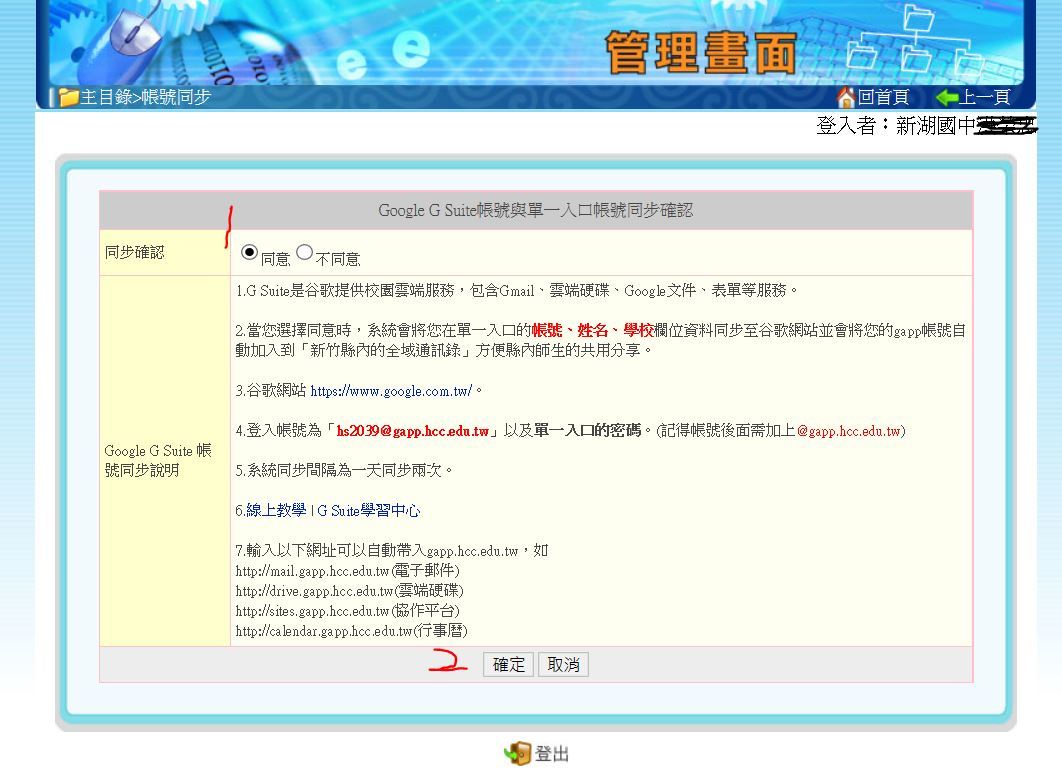Click the http://calendar.gapp.hcc.edu.tw address text
The height and width of the screenshot is (781, 1062).
(324, 631)
